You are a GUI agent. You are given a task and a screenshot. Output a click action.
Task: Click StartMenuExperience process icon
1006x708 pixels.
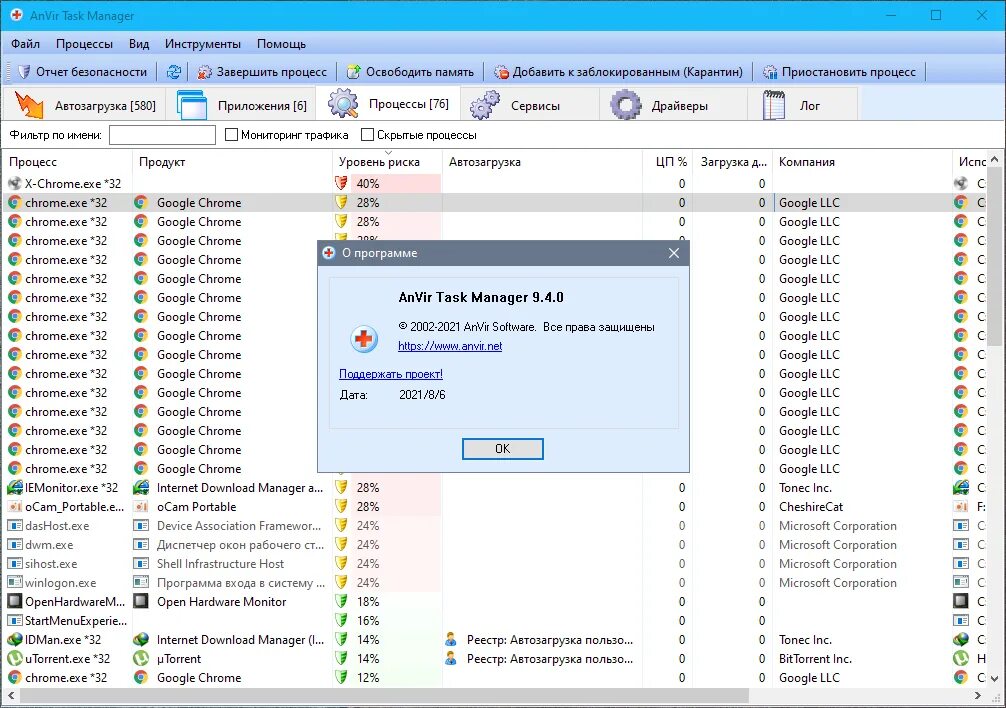tap(15, 620)
